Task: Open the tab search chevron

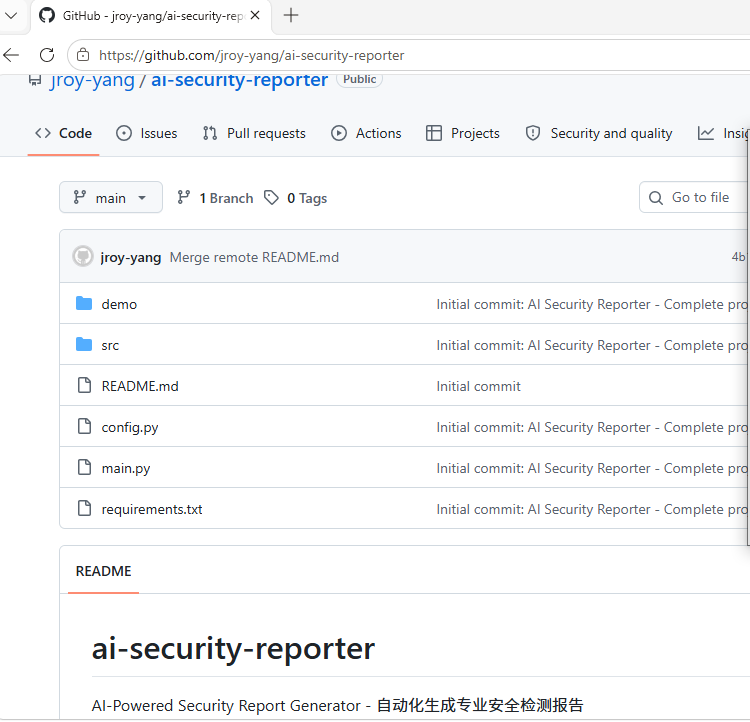Action: [11, 16]
